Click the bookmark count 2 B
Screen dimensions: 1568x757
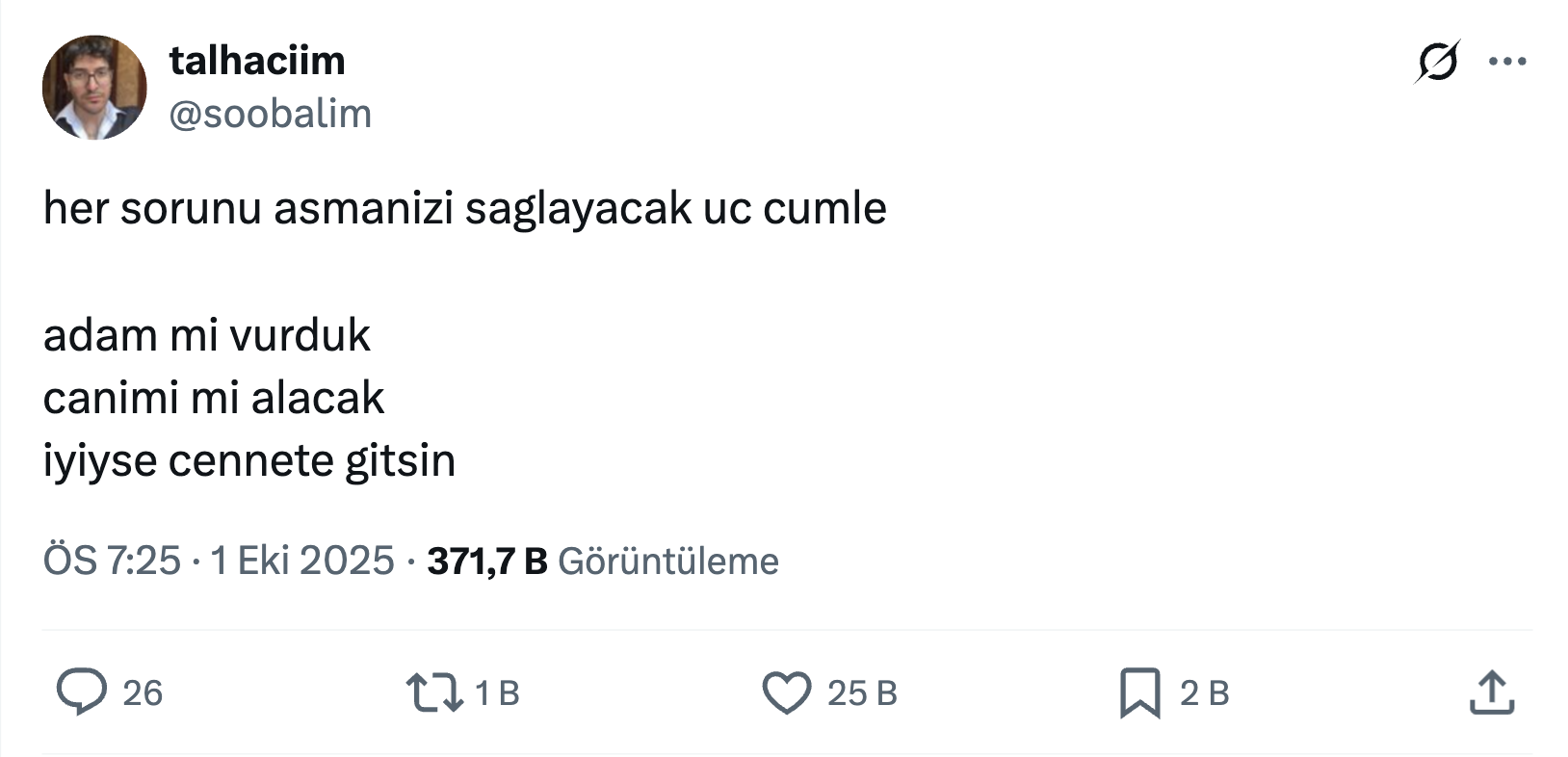point(1205,693)
